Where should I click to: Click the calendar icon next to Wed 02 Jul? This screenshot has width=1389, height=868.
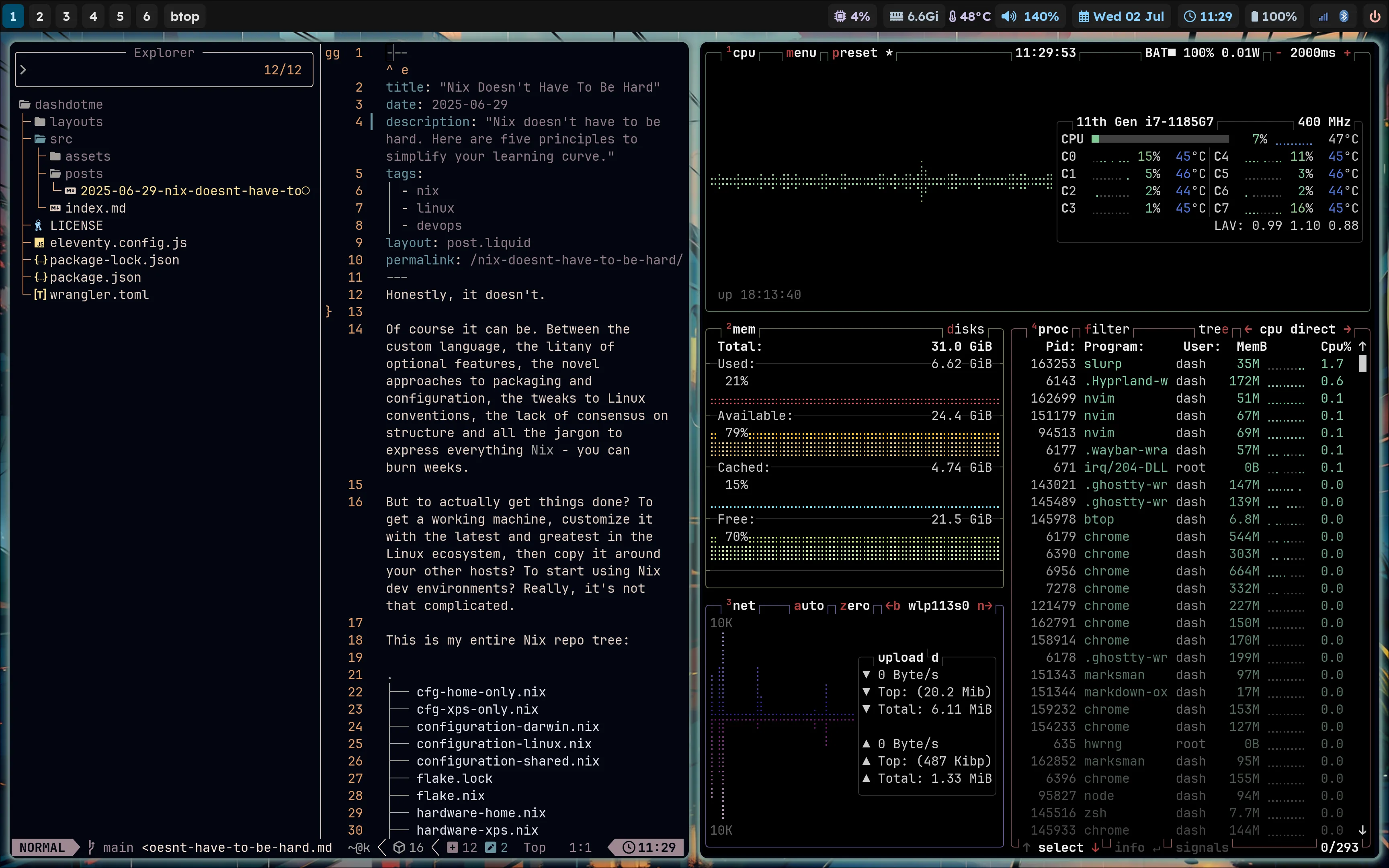(x=1084, y=16)
